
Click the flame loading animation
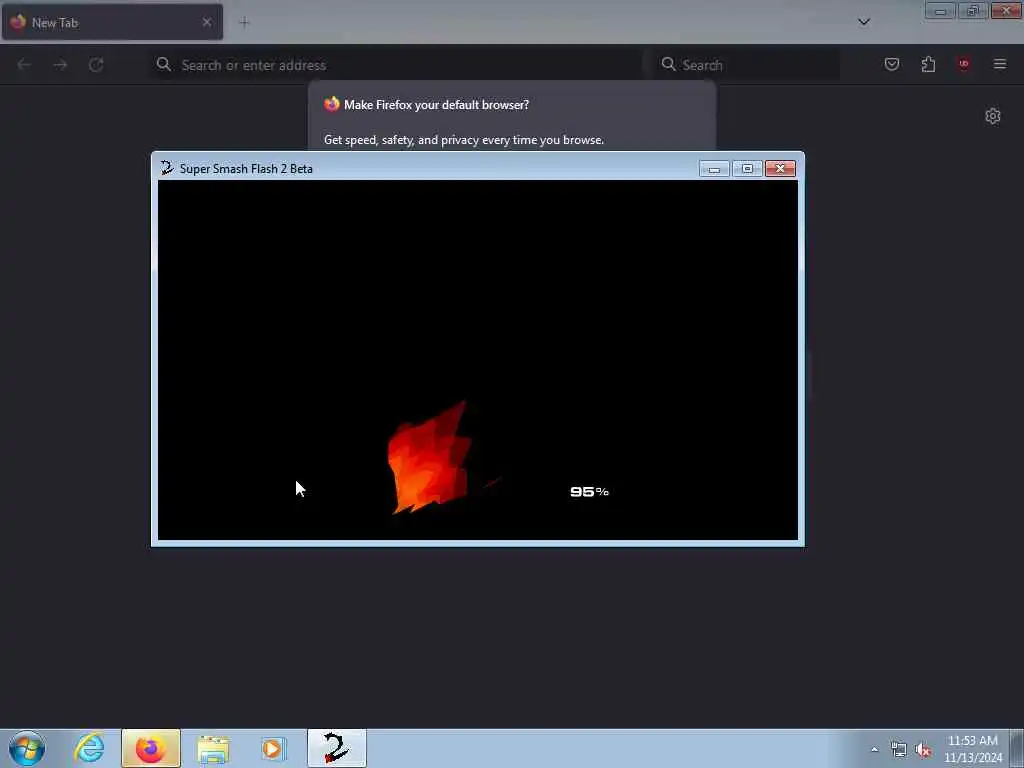tap(429, 458)
